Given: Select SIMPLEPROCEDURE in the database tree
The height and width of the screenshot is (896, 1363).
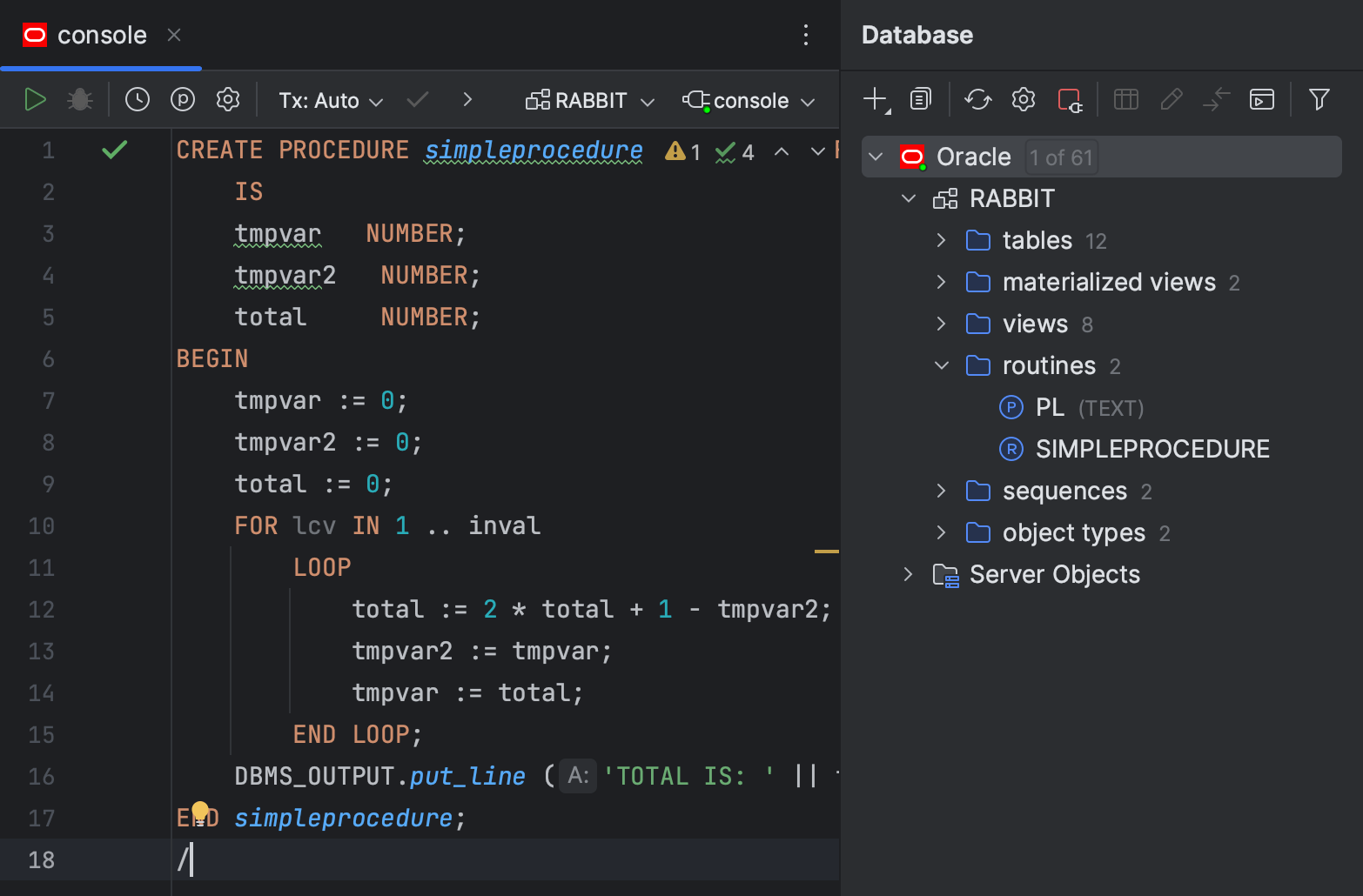Looking at the screenshot, I should (x=1151, y=448).
